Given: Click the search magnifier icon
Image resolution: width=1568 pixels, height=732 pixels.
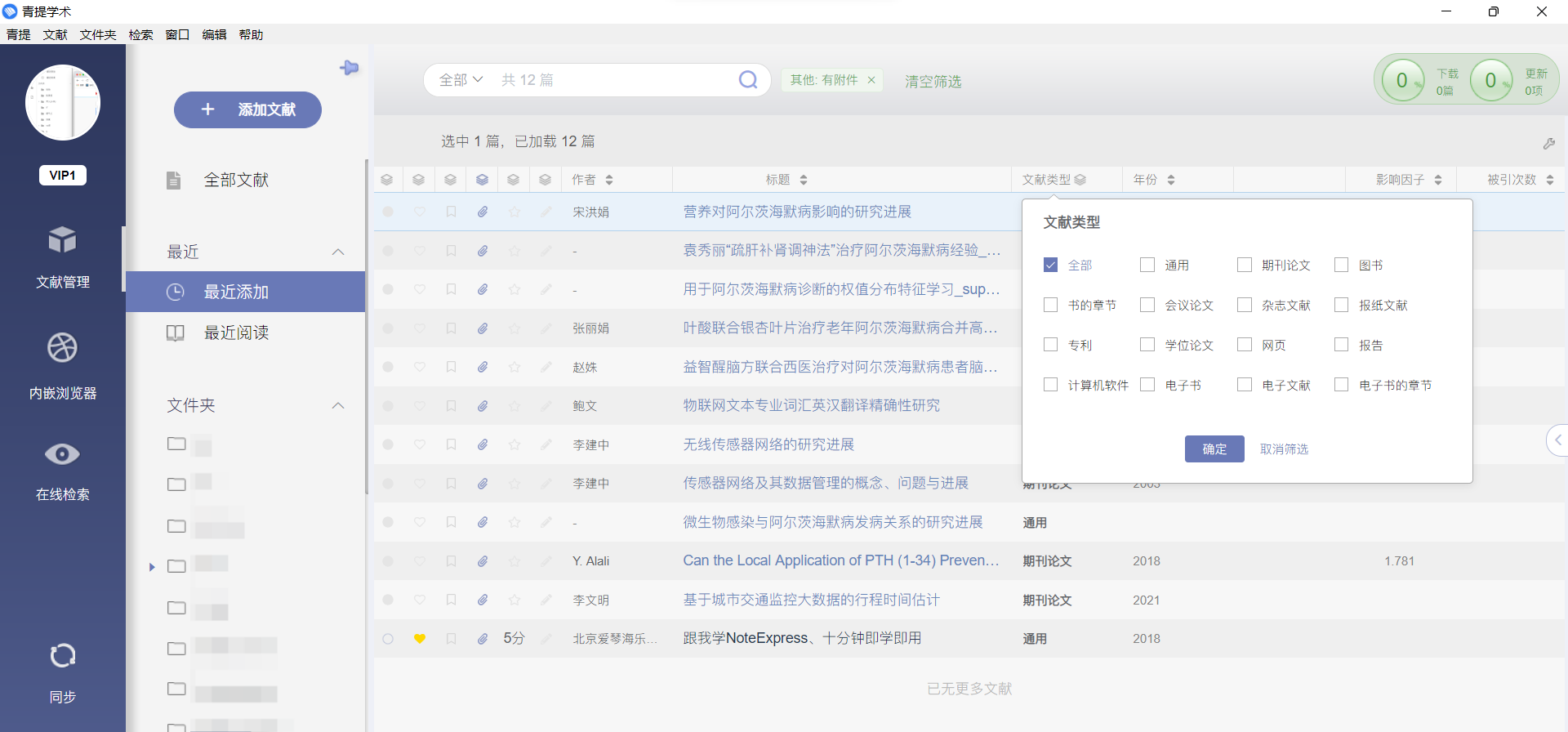Looking at the screenshot, I should pyautogui.click(x=748, y=79).
